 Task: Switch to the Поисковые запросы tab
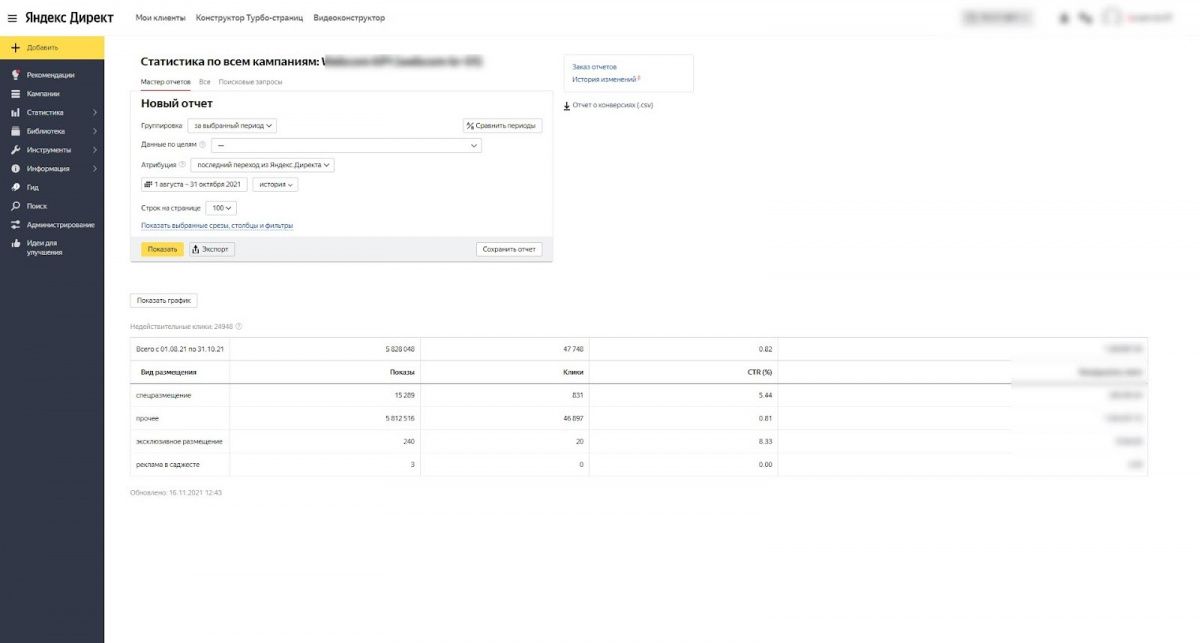point(250,82)
